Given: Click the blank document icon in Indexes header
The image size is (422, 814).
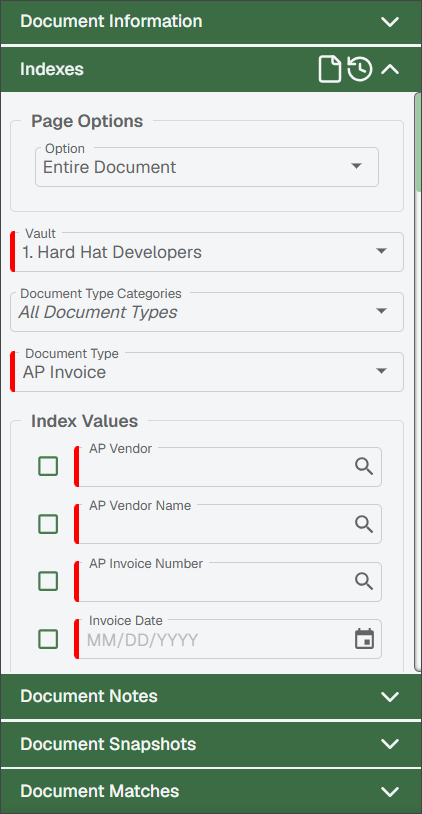Looking at the screenshot, I should 330,70.
